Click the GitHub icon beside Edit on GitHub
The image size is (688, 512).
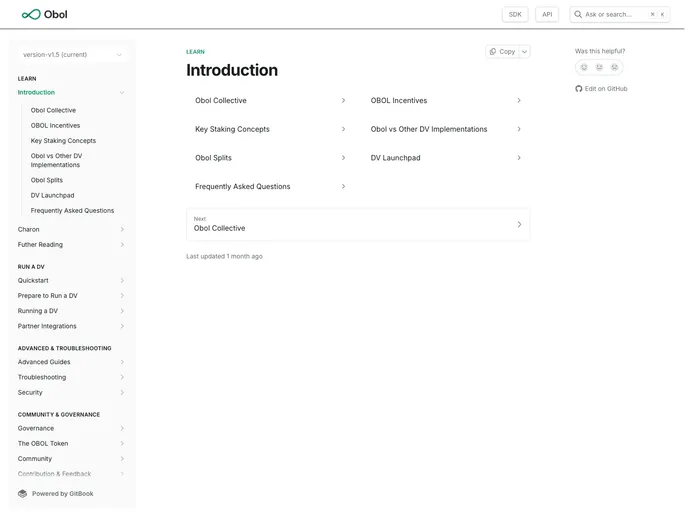click(x=578, y=89)
